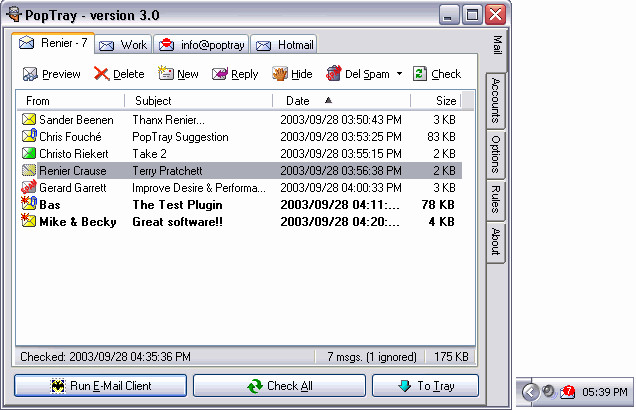Select 'Improve Desire & Performa...' subject

tap(199, 188)
